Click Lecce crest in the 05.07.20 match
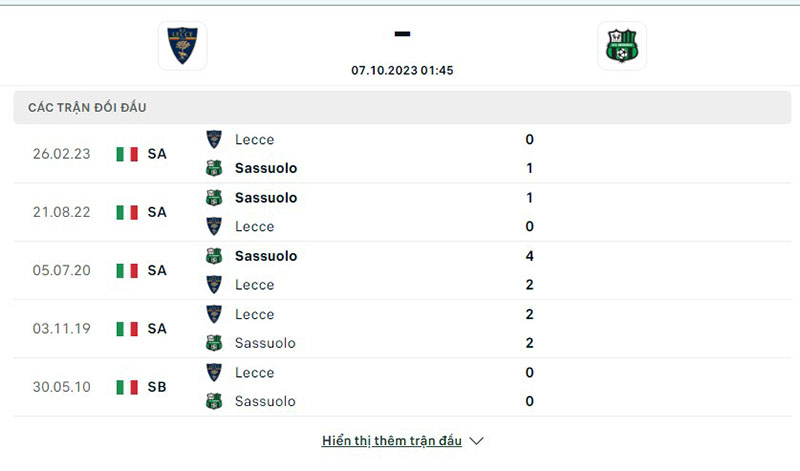This screenshot has width=800, height=471. click(x=214, y=285)
